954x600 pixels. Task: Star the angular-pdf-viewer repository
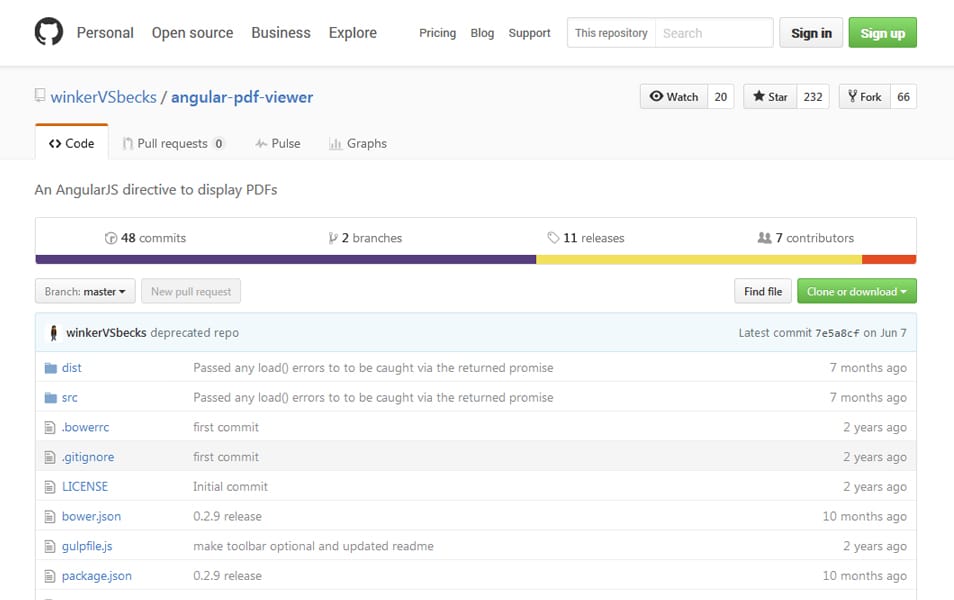770,97
